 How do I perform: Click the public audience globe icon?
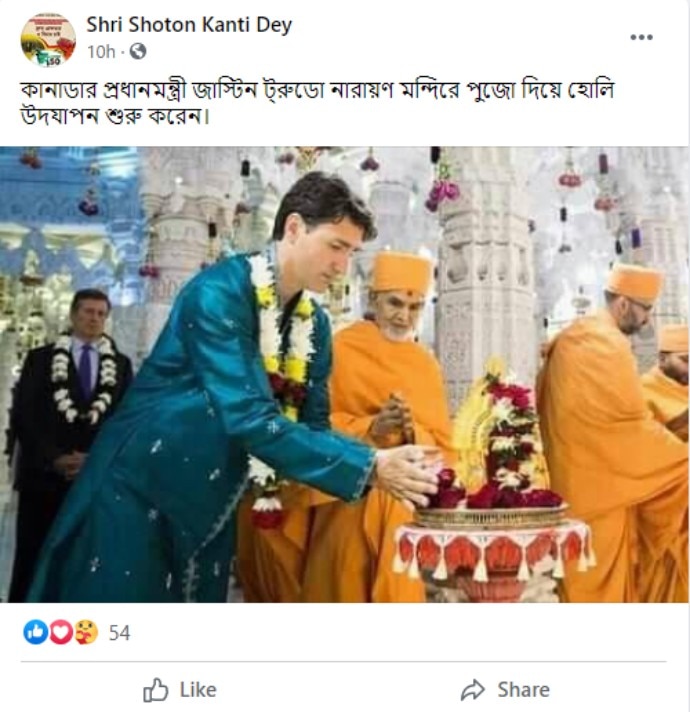tap(138, 51)
